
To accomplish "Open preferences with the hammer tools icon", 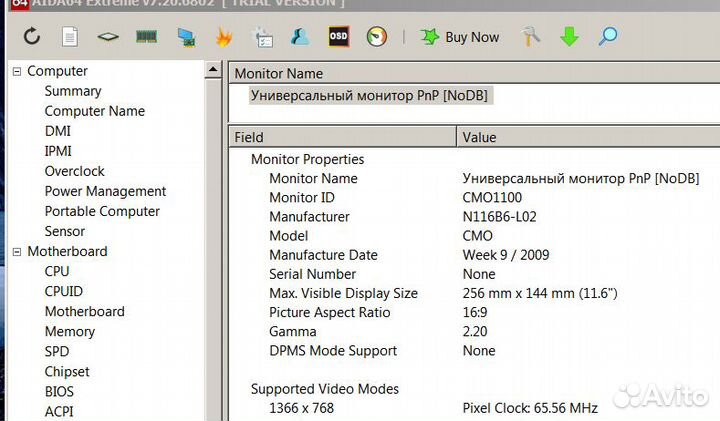I will pos(530,36).
